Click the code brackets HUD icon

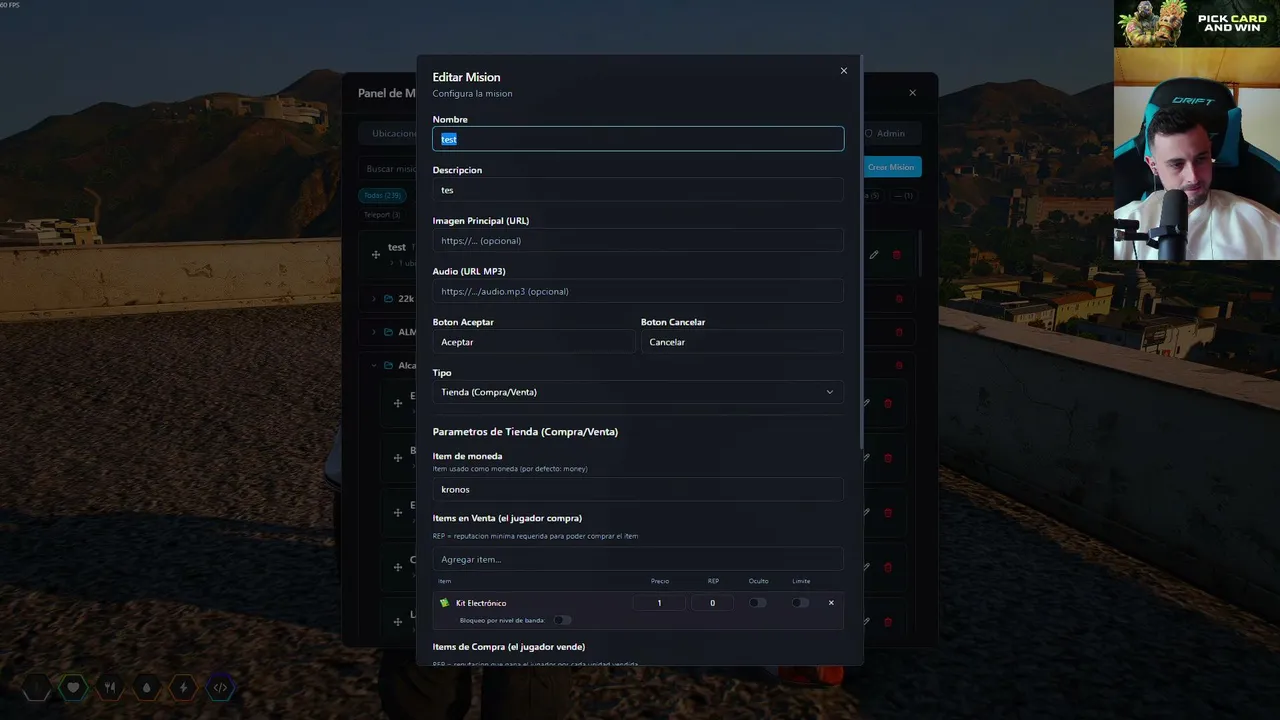221,688
